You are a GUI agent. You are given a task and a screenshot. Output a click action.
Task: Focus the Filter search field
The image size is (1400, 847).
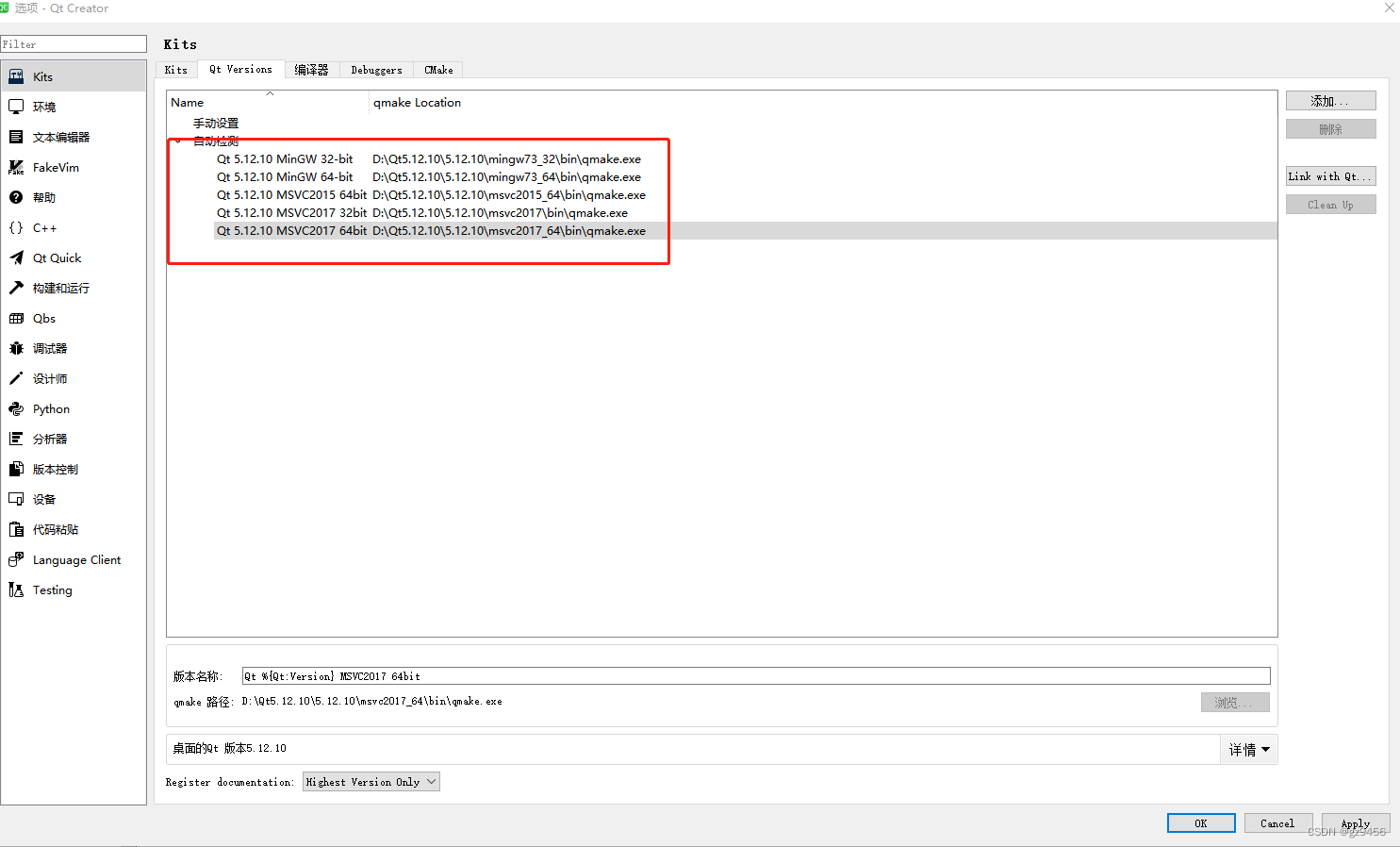click(x=74, y=44)
